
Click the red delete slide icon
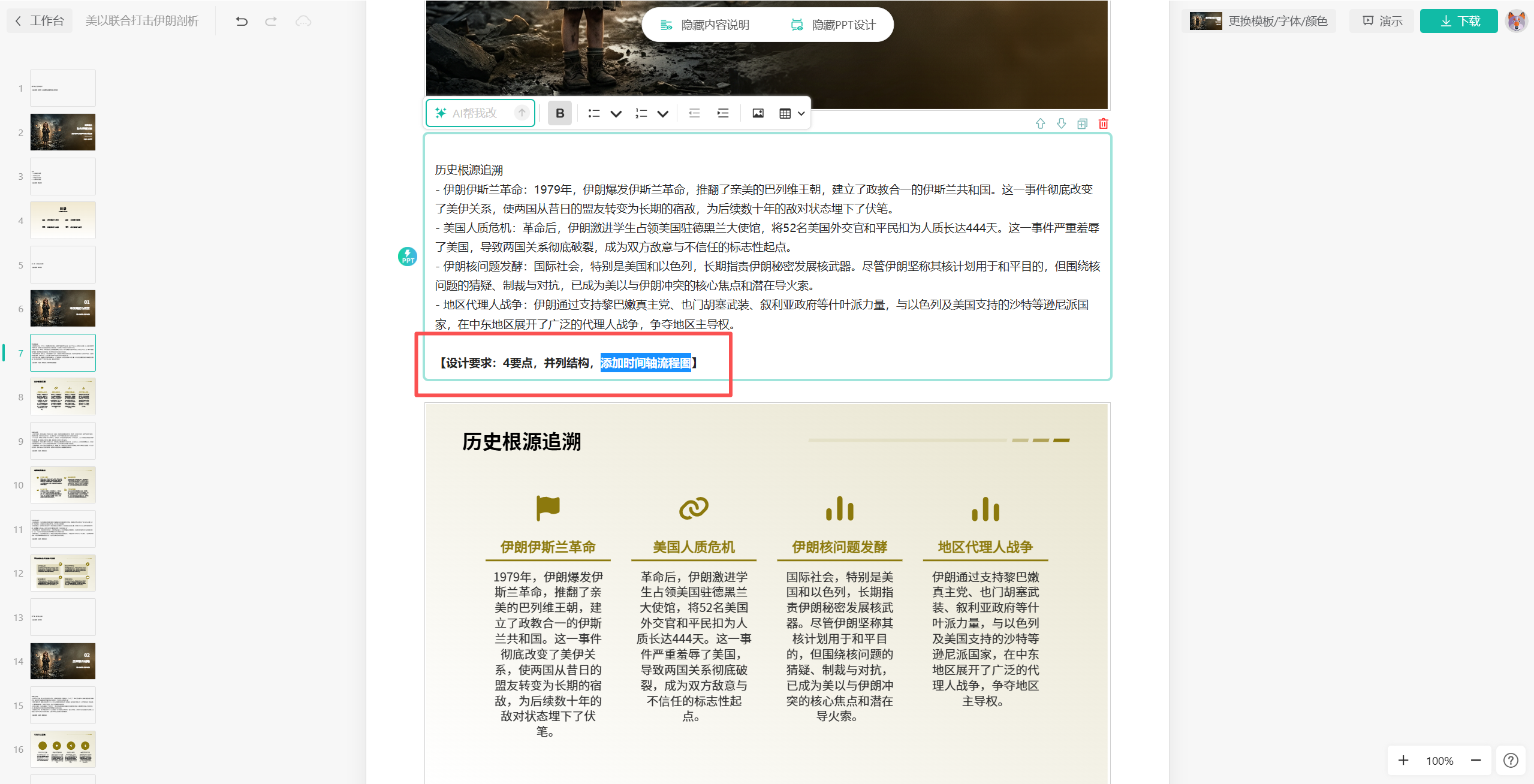click(1103, 123)
